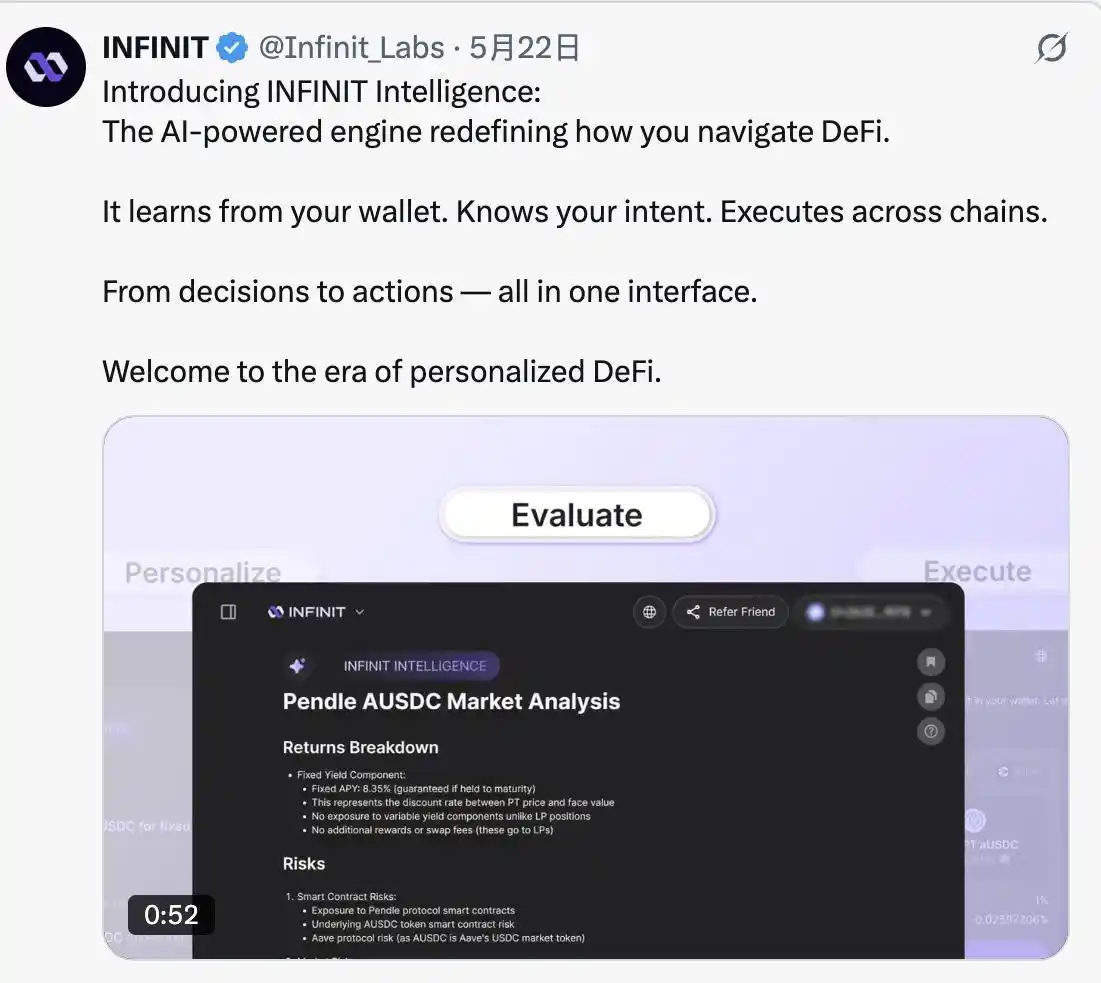Click the sparkle INFINIT Intelligence icon
This screenshot has width=1101, height=983.
(x=297, y=666)
